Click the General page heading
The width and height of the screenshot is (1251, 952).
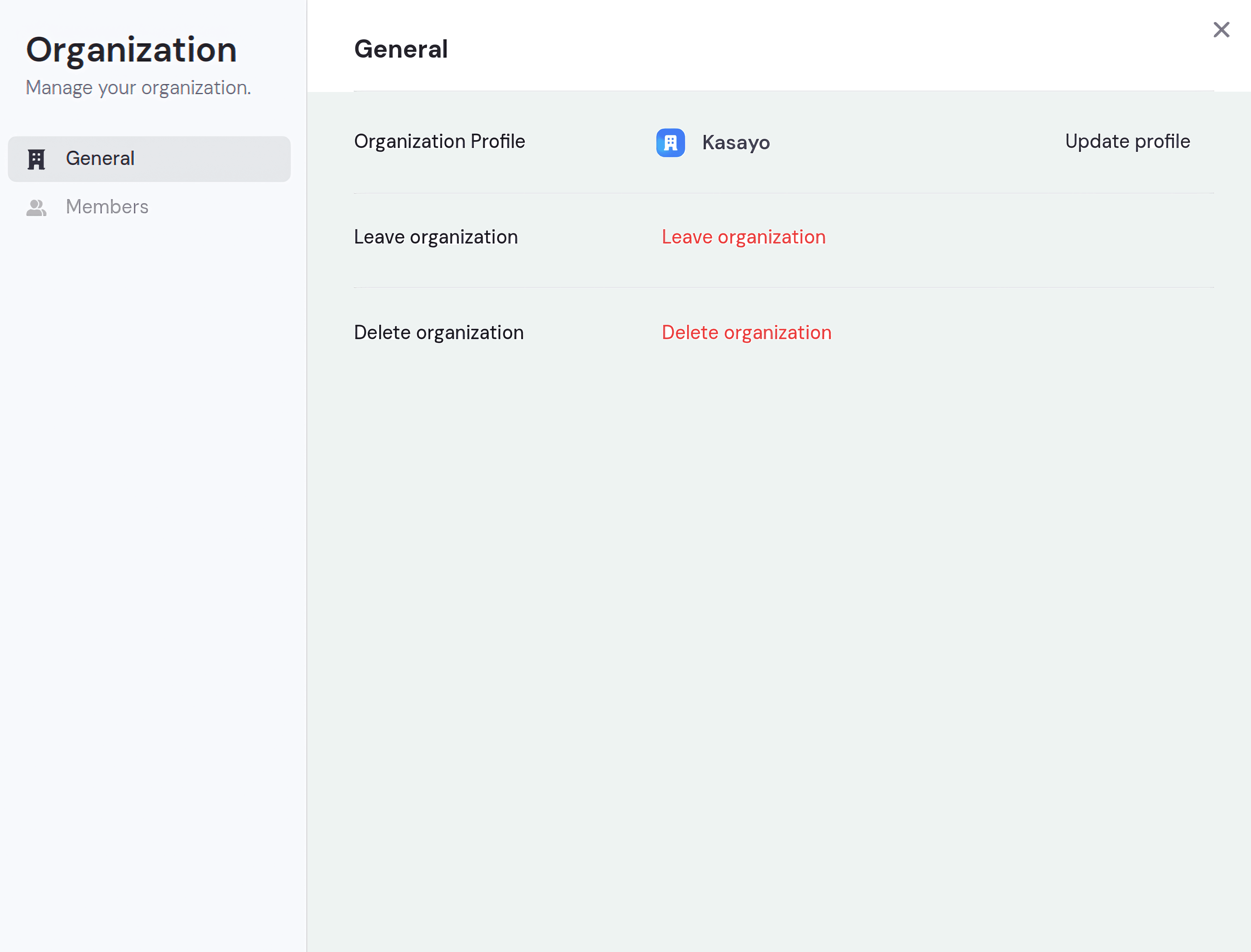[401, 49]
